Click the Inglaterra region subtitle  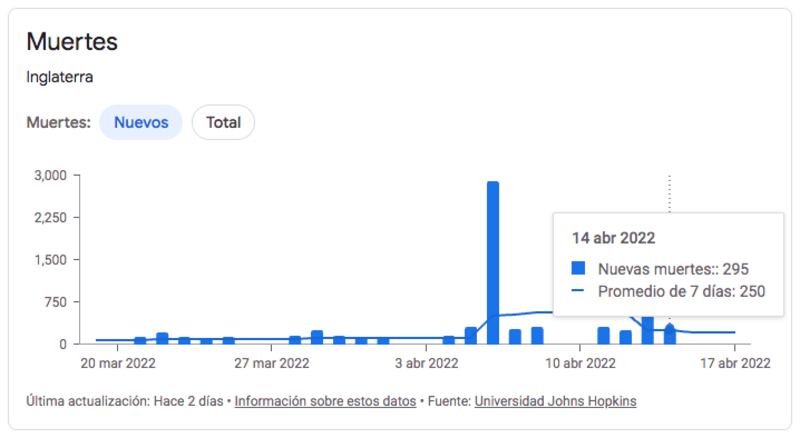(x=60, y=77)
